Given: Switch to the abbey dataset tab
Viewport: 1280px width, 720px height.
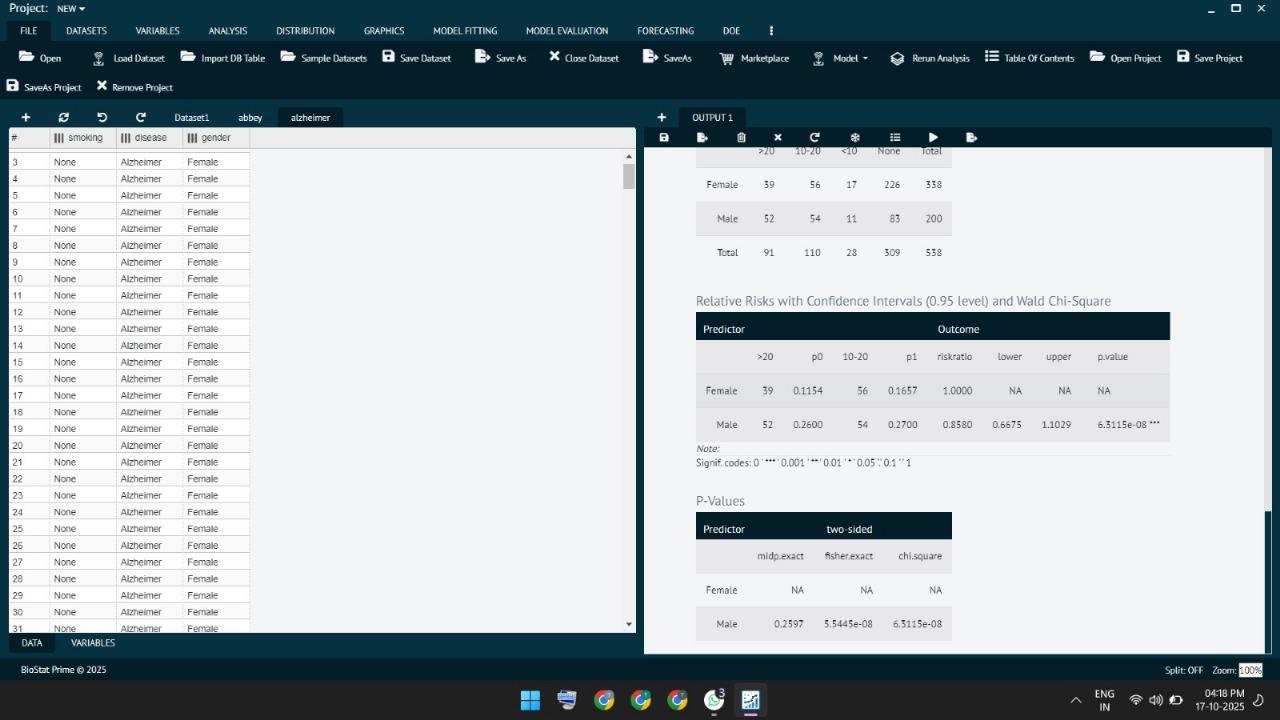Looking at the screenshot, I should 250,118.
